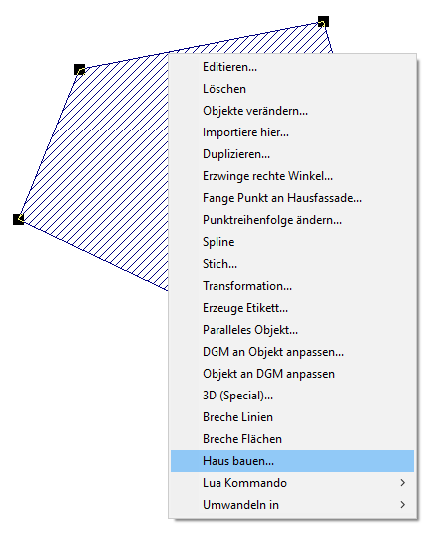The width and height of the screenshot is (435, 534).
Task: Select DGM an Objekt anpassen...
Action: 292,351
